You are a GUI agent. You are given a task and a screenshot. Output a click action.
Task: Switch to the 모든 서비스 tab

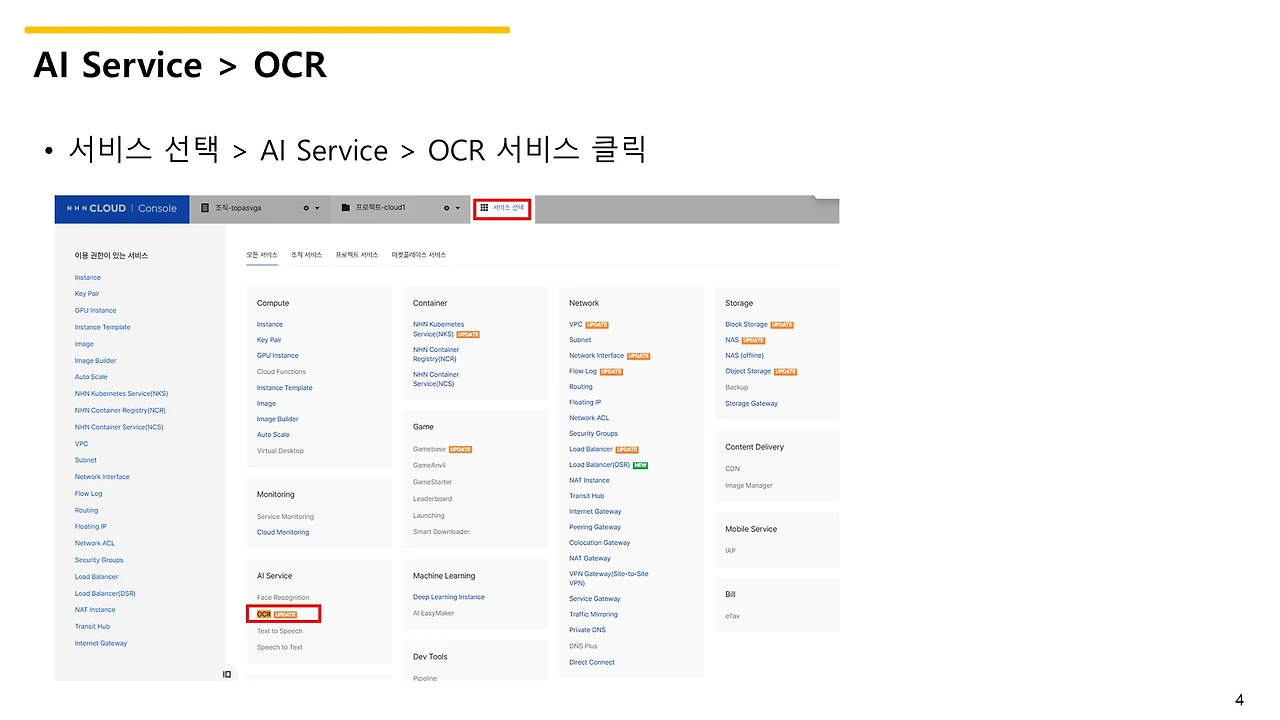tap(262, 255)
